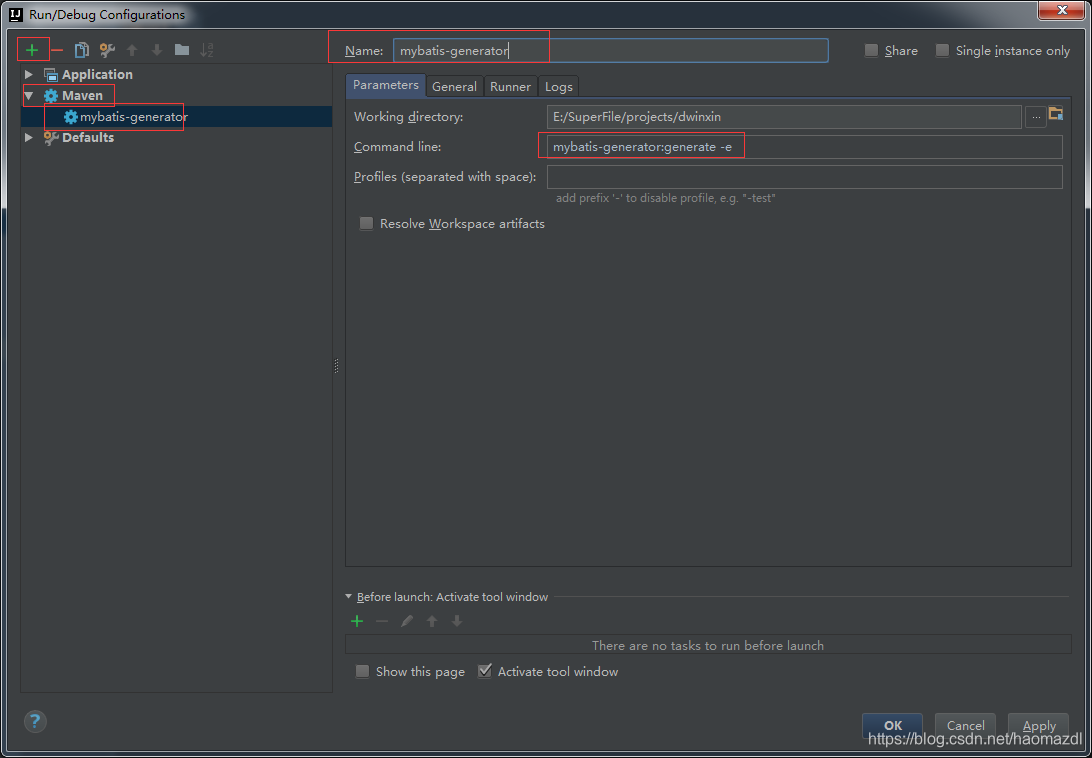This screenshot has width=1092, height=758.
Task: Click the 'Before launch' section heading text
Action: pos(453,597)
